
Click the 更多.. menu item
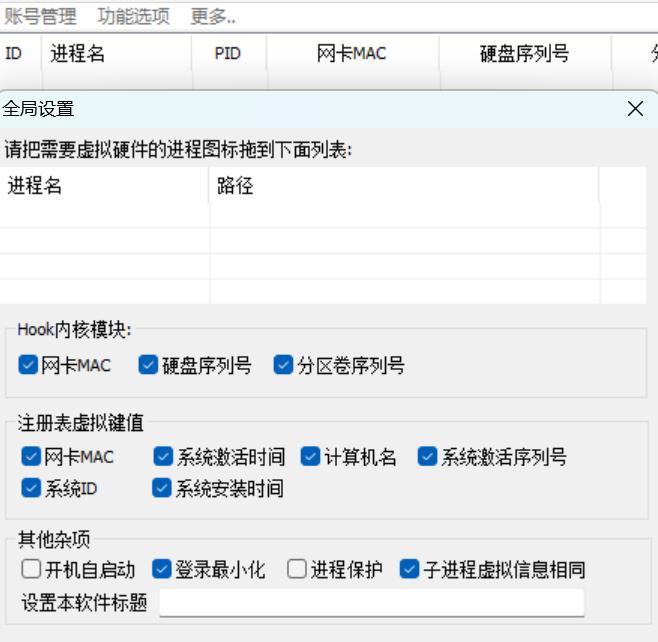point(212,16)
